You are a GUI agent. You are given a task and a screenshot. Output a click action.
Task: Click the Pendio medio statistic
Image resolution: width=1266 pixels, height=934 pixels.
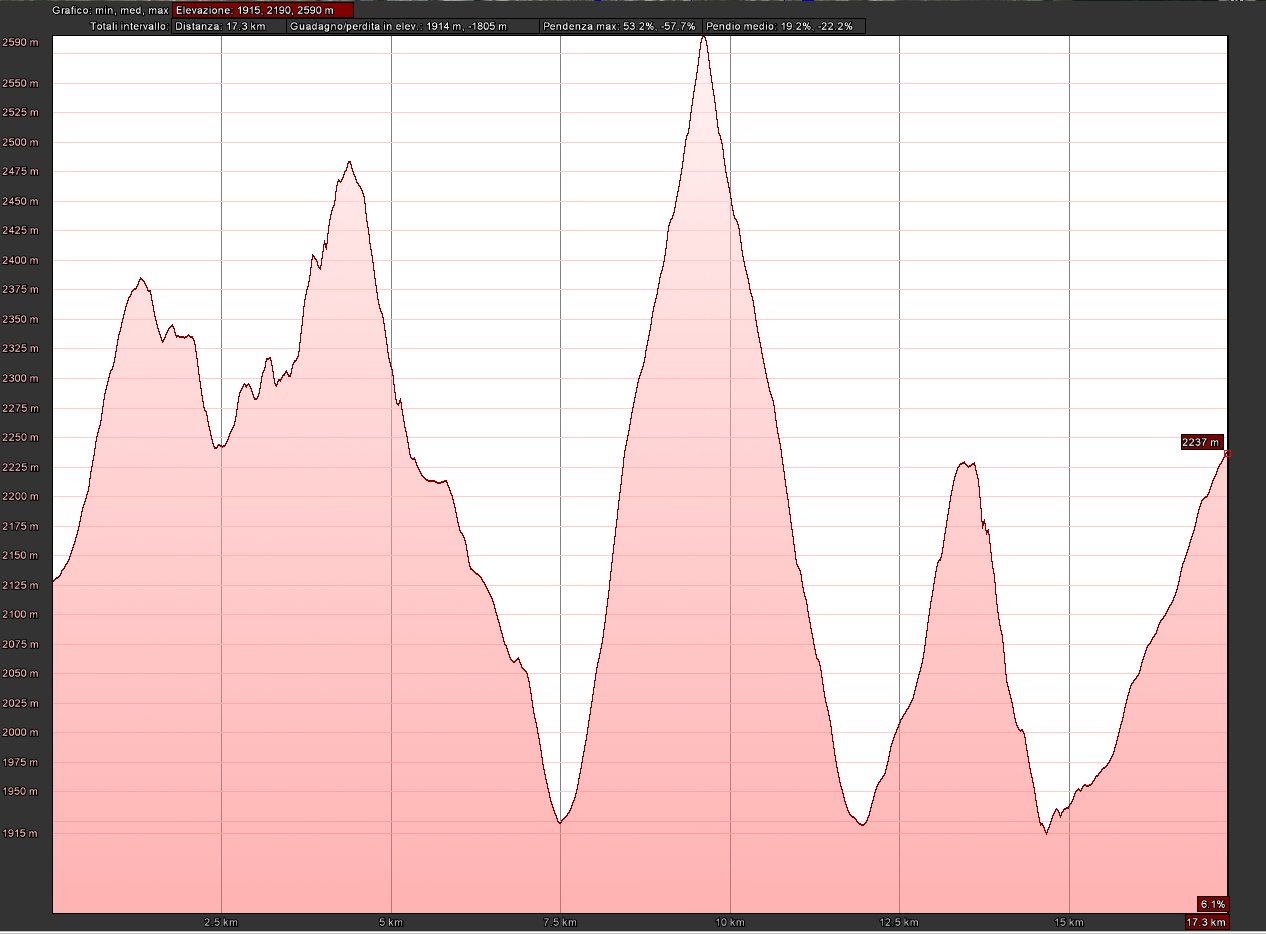point(783,26)
